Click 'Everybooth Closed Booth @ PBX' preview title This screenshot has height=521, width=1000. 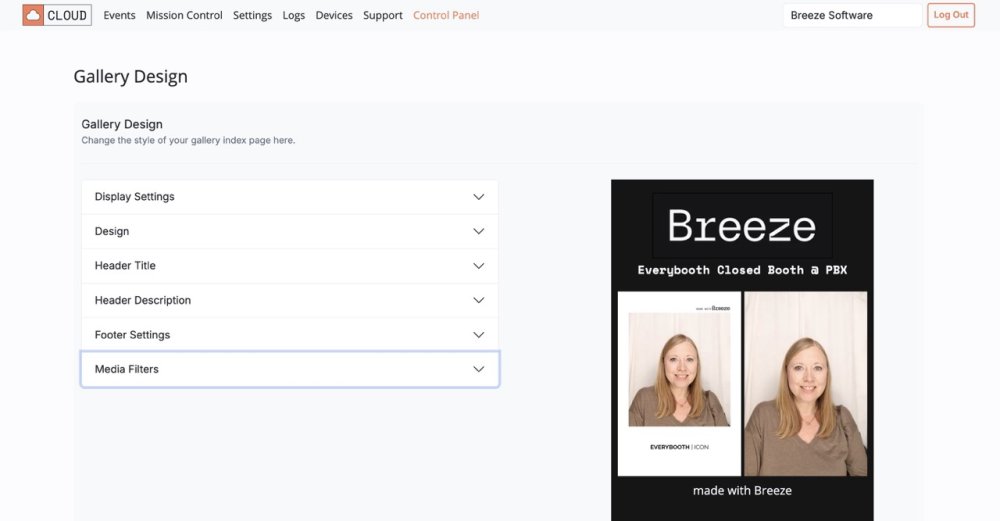[742, 270]
